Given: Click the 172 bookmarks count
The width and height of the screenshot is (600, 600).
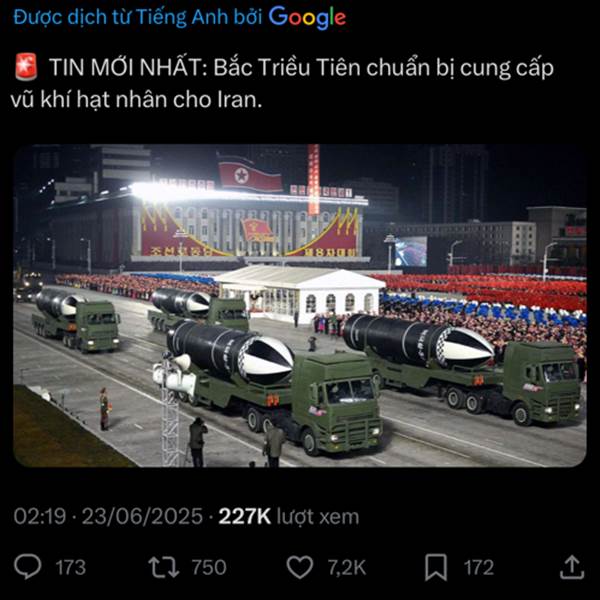Looking at the screenshot, I should 479,567.
